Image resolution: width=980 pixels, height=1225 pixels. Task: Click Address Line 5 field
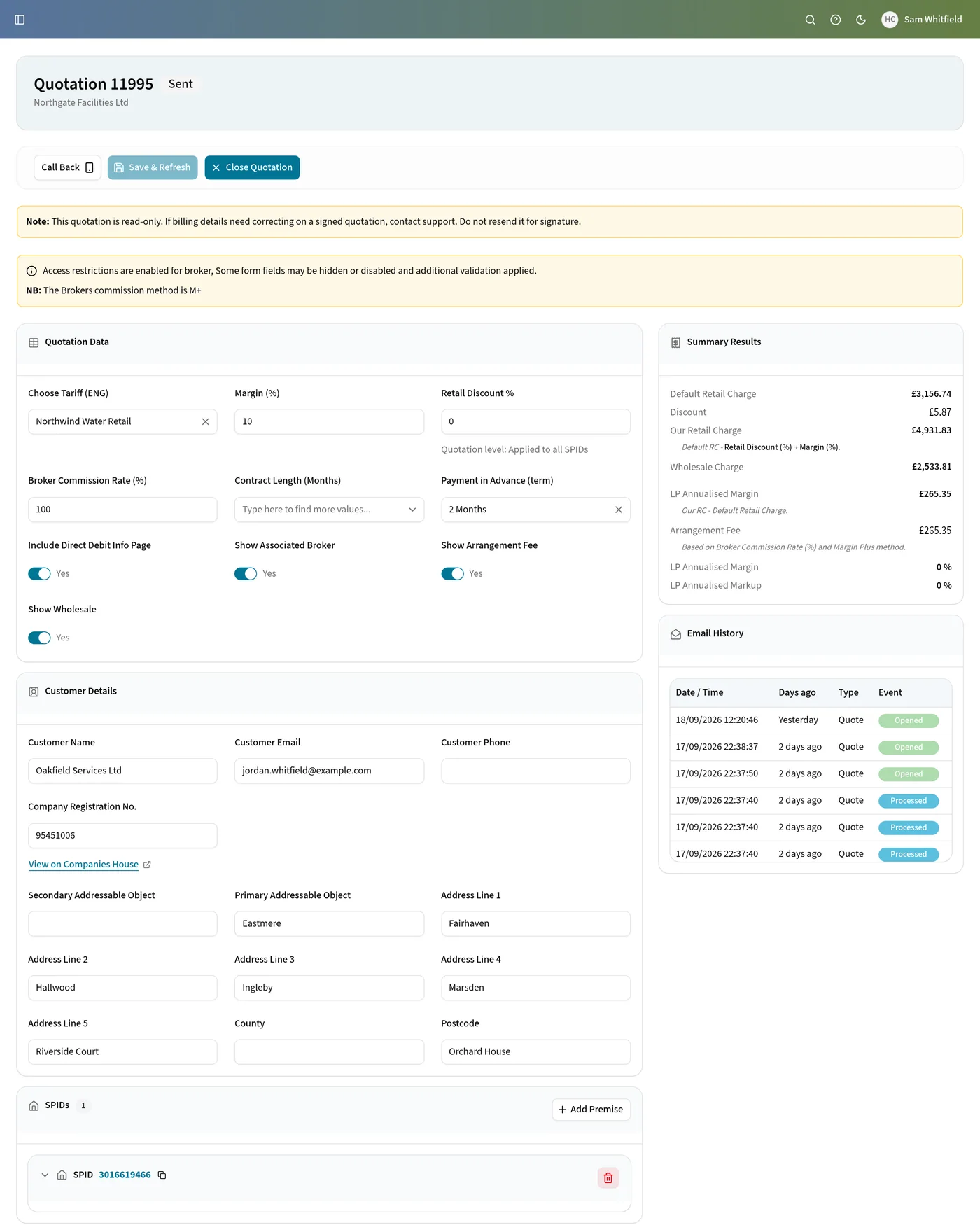point(122,1052)
